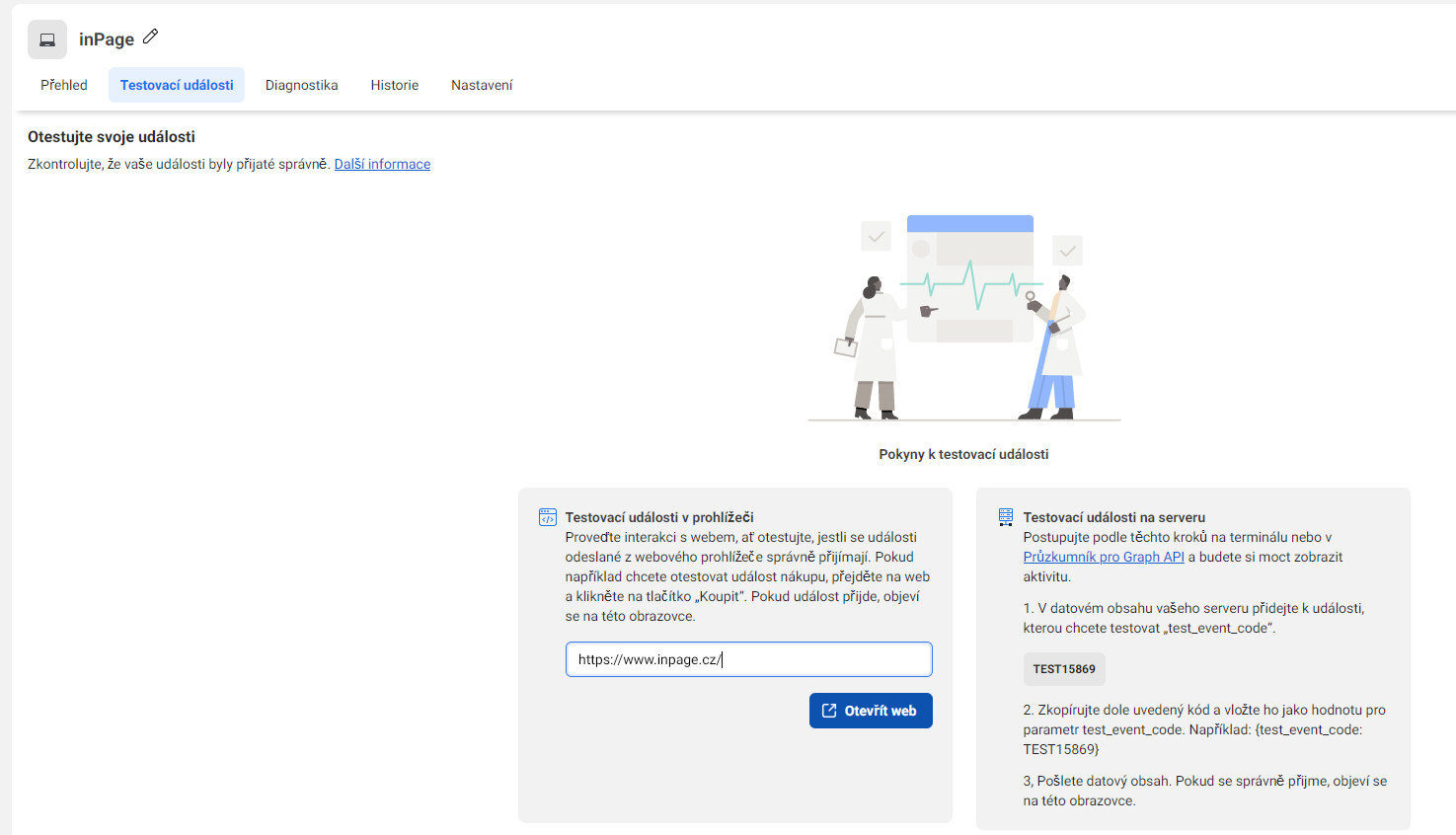Open the Průzkumník pro Graph API link
1456x835 pixels.
1104,557
